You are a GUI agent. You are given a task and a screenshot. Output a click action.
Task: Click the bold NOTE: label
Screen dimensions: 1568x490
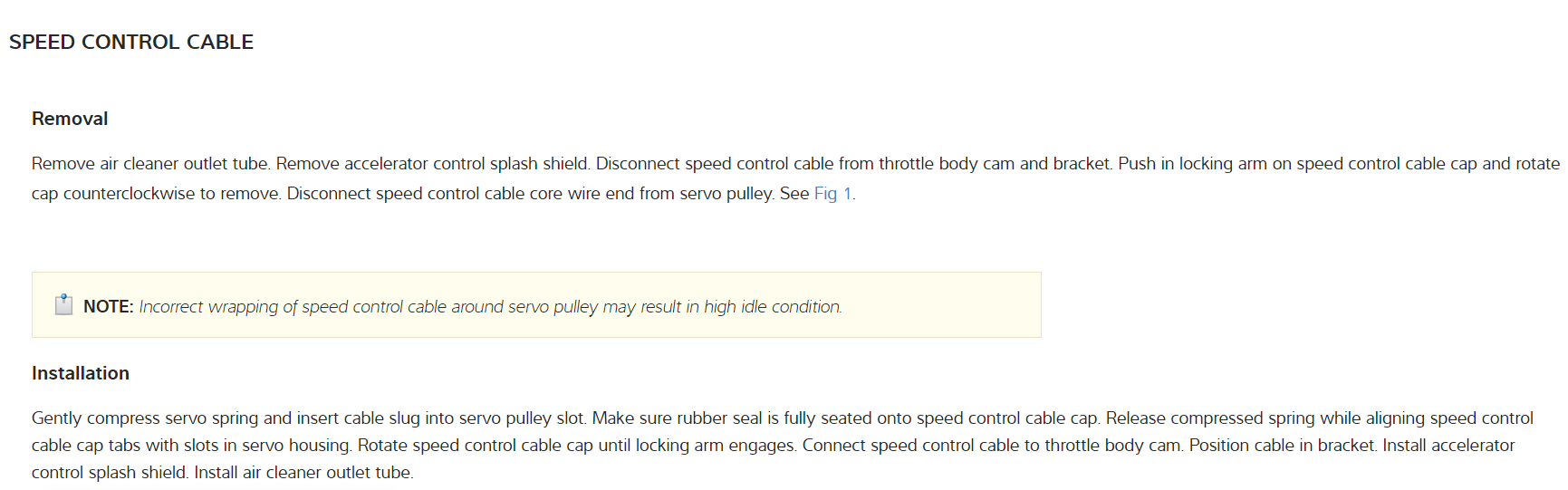coord(108,307)
